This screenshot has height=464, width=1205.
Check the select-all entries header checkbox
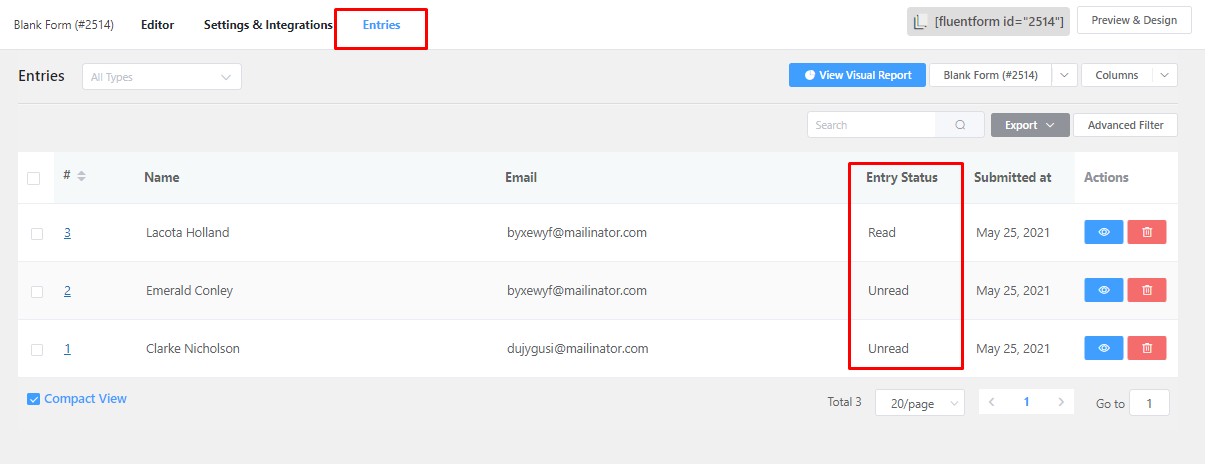click(34, 178)
